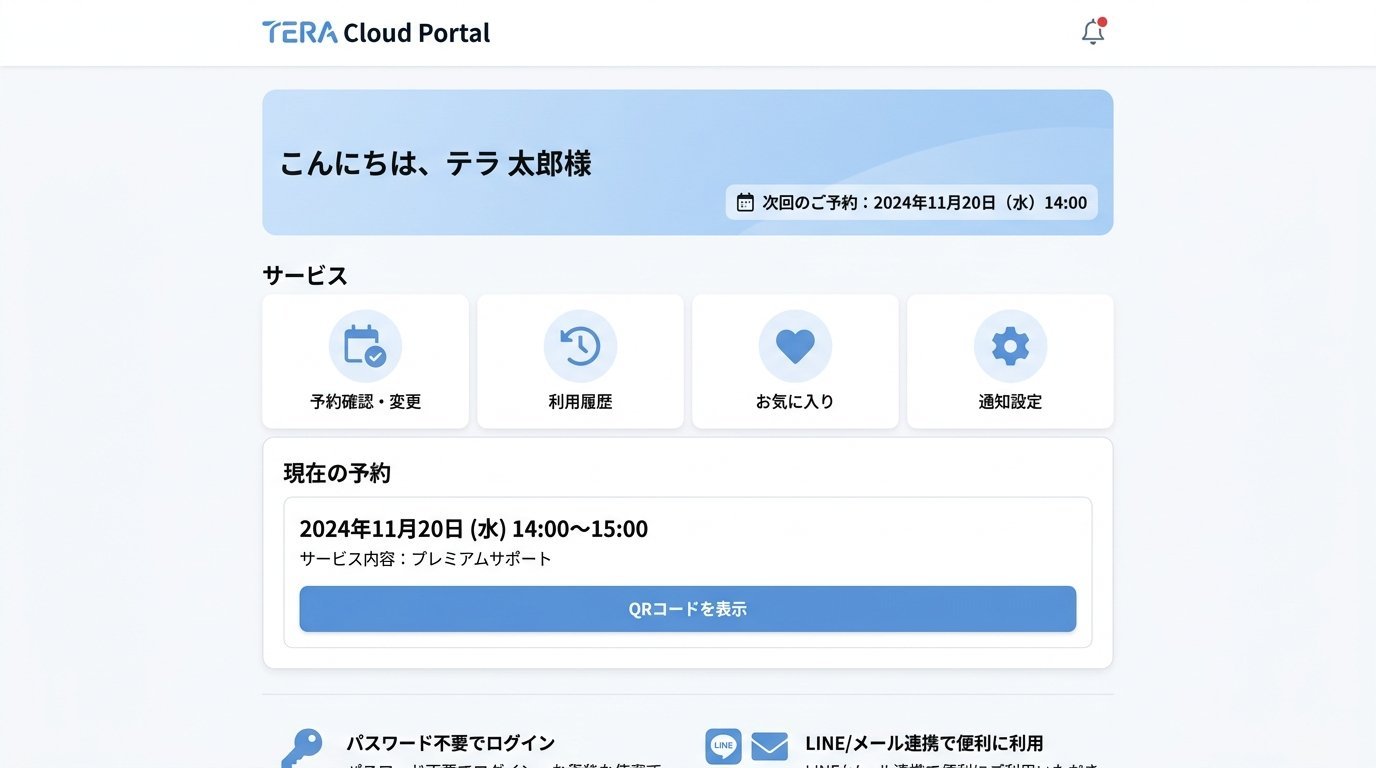Open 利用履歴 with the history clock icon
1376x768 pixels.
point(580,345)
